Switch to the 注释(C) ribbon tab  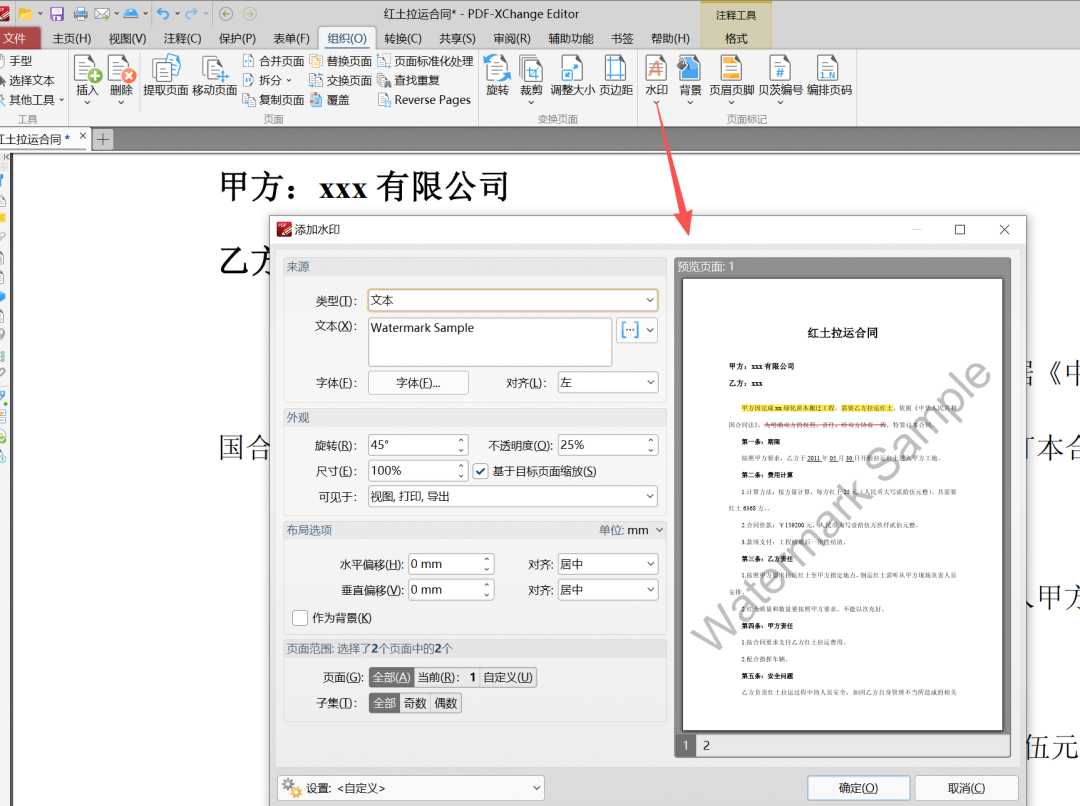click(182, 38)
